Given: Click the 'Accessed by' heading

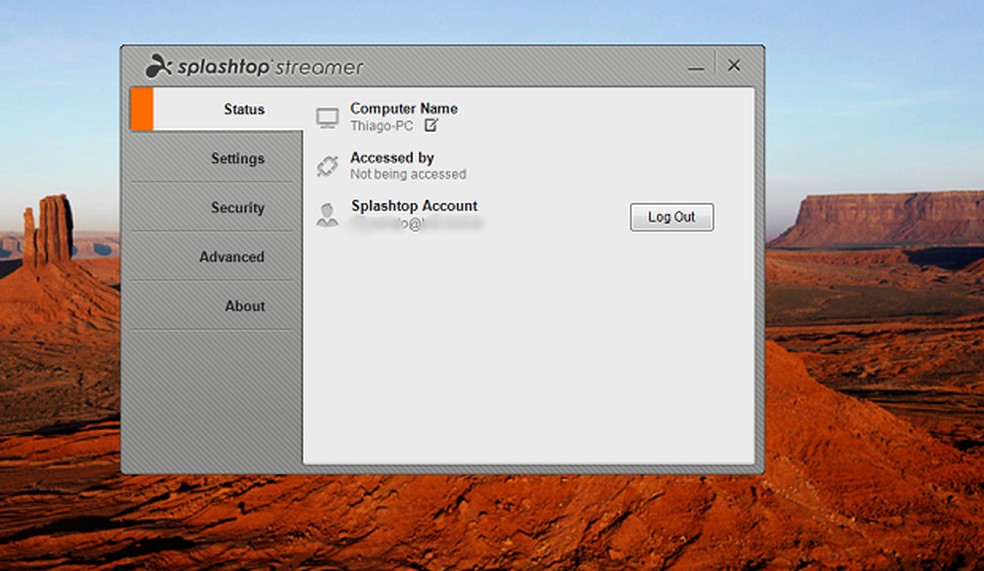Looking at the screenshot, I should pyautogui.click(x=392, y=157).
